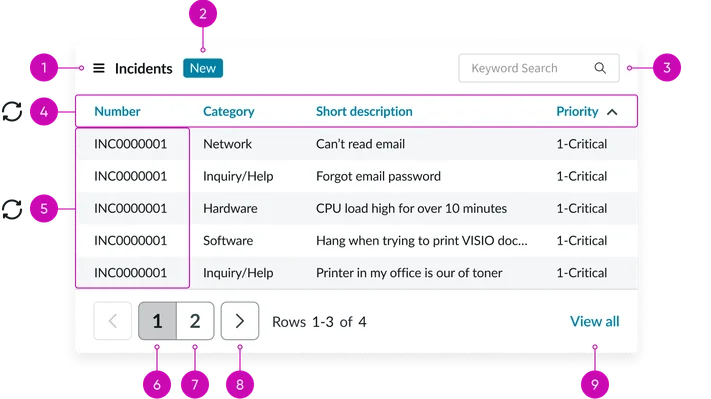This screenshot has width=711, height=399.
Task: Click the 'Can't read email' description
Action: [360, 144]
